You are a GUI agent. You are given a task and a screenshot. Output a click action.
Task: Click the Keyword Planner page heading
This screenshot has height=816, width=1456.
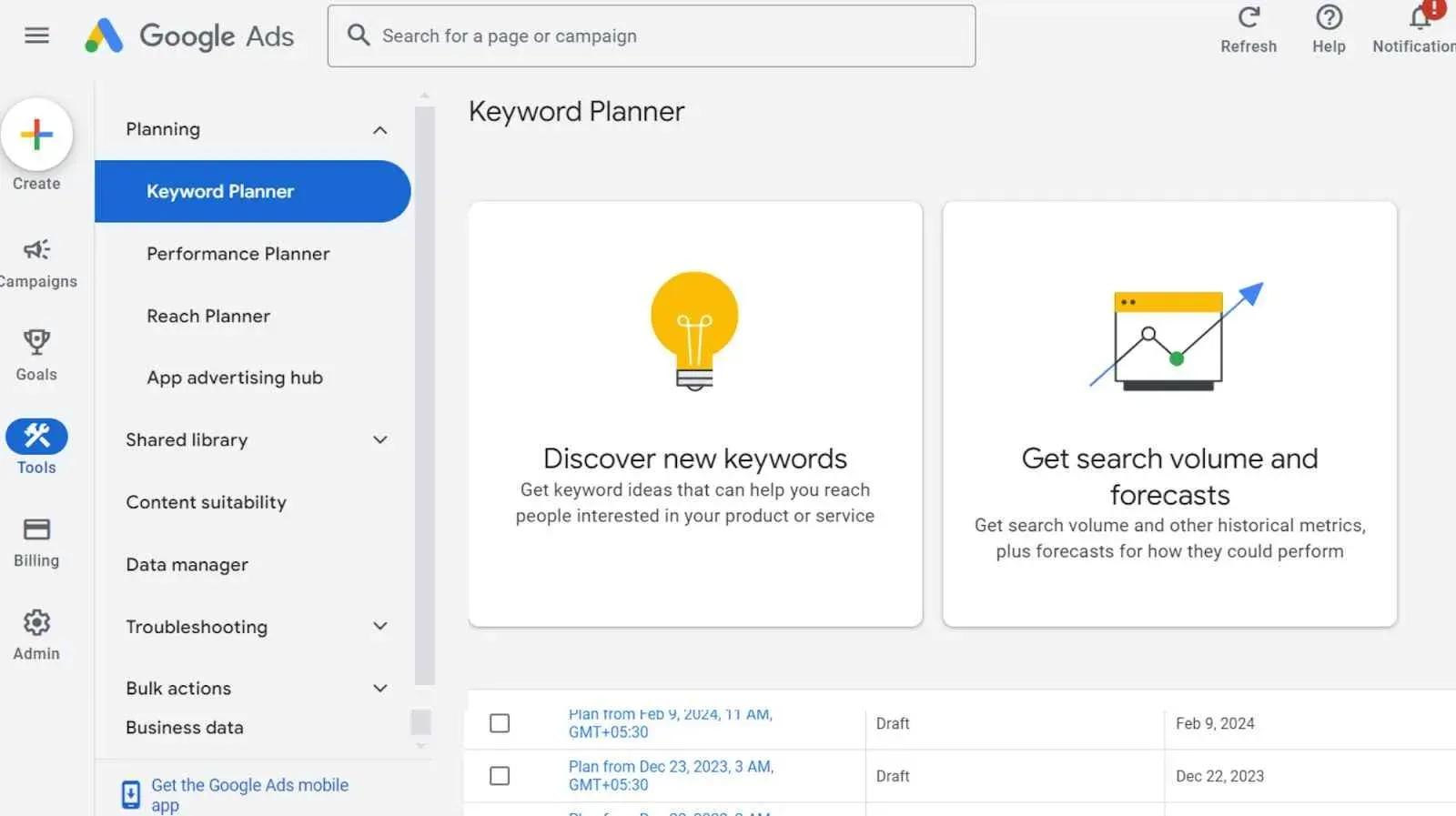576,112
